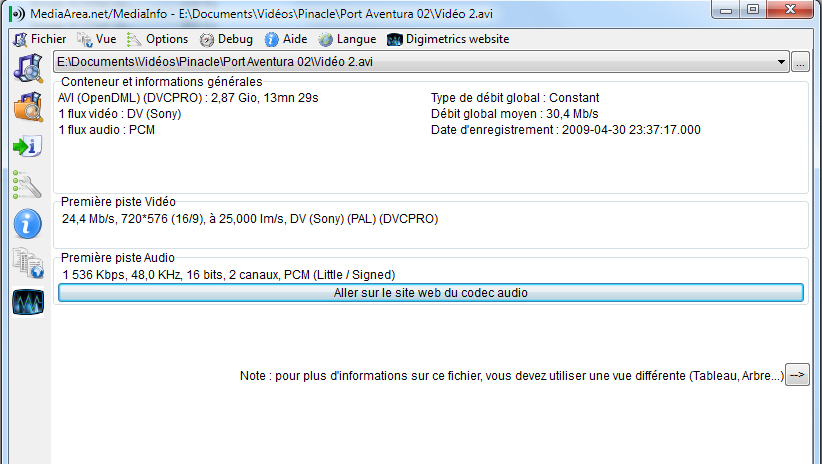Image resolution: width=822 pixels, height=464 pixels.
Task: Open the Digimetrics website menu item
Action: 448,39
